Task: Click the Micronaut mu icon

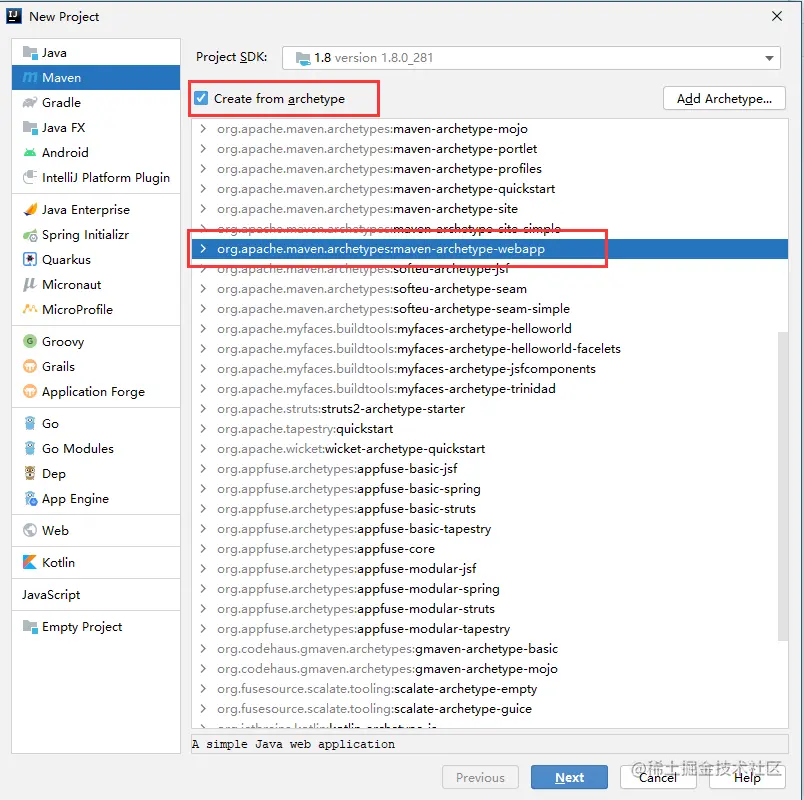Action: point(30,285)
